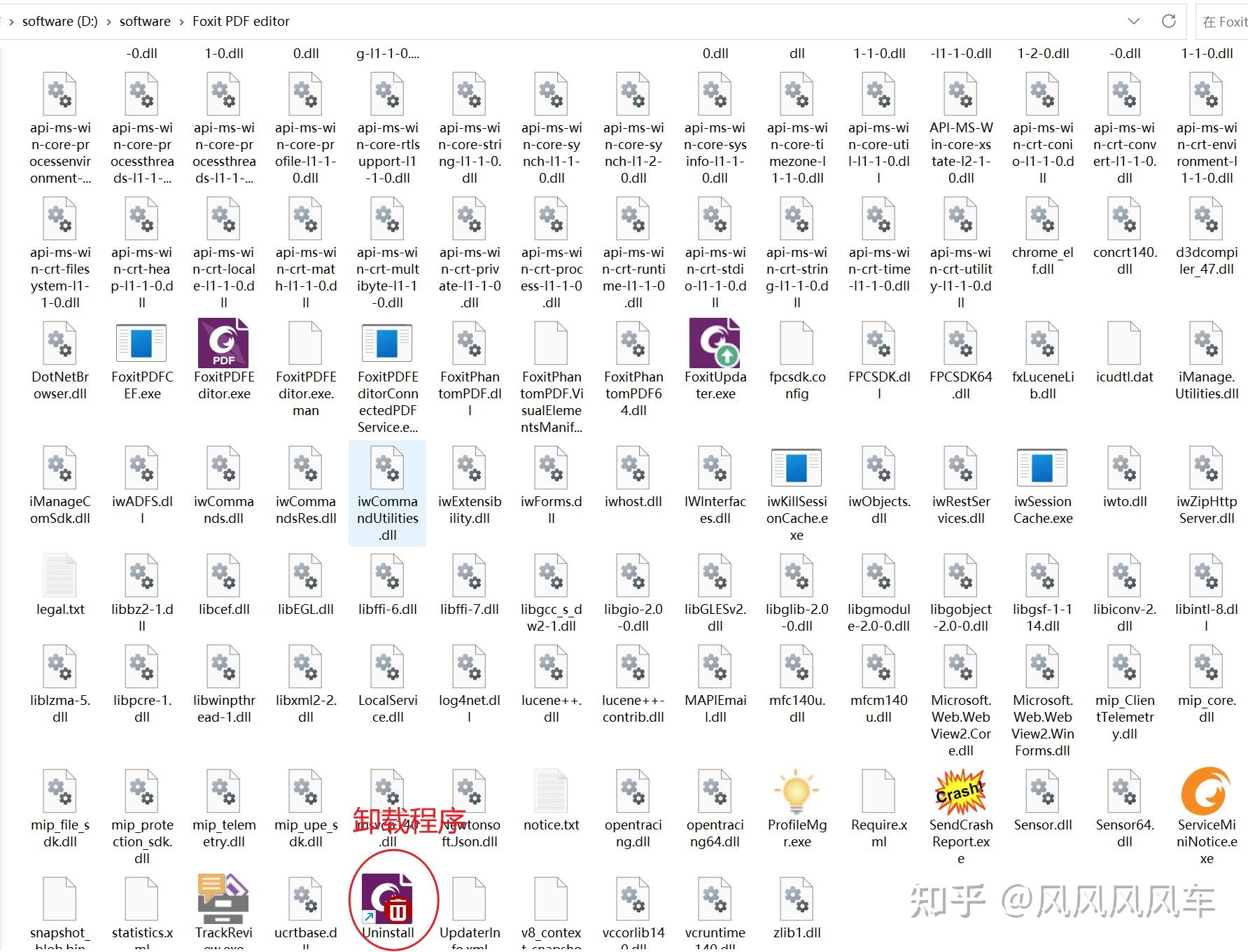1248x952 pixels.
Task: Select the Uninstall shortcut icon
Action: [x=388, y=899]
